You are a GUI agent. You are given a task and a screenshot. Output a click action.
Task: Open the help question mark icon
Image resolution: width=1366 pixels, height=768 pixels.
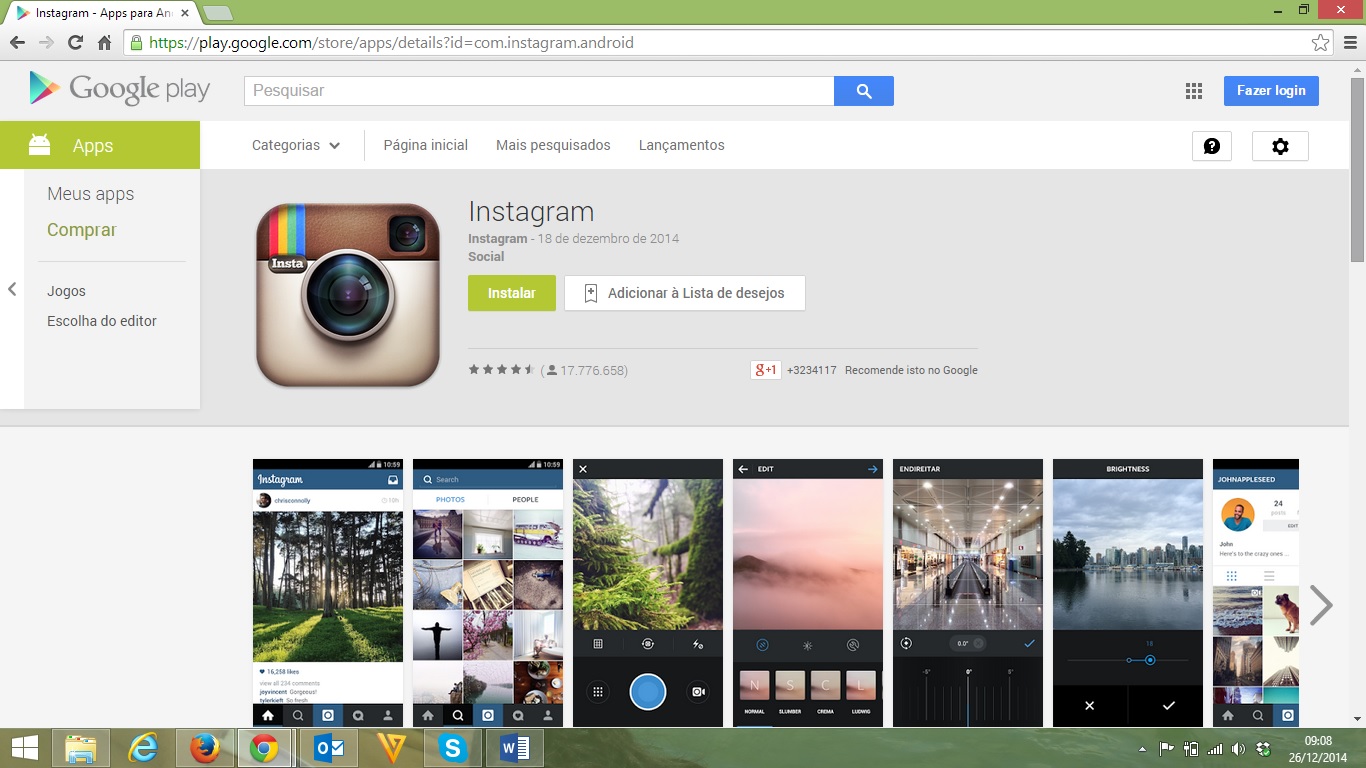tap(1211, 146)
